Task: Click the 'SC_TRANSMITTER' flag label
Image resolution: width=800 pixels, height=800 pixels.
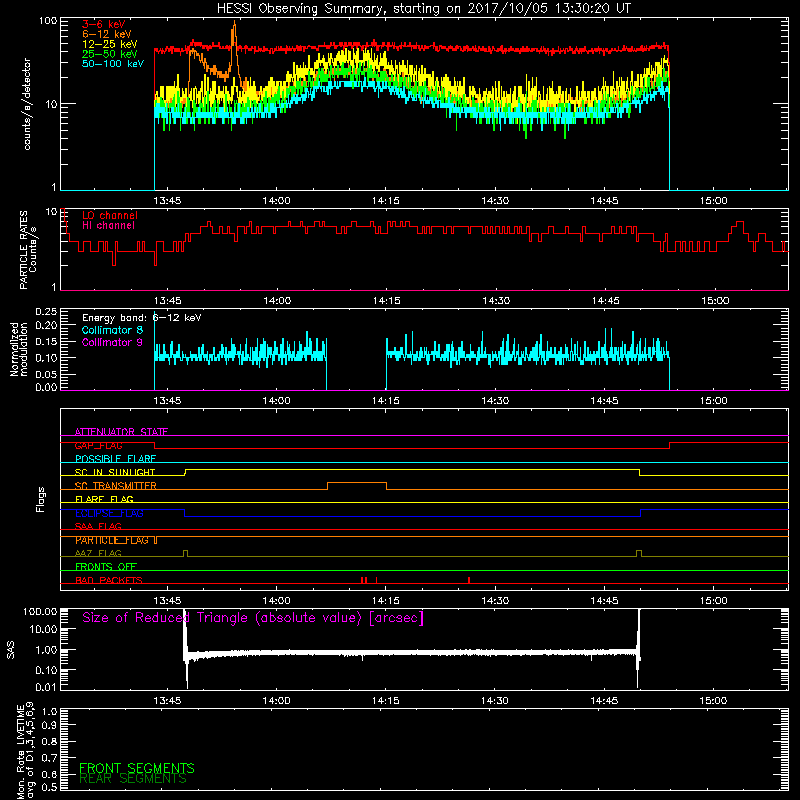Action: click(x=116, y=486)
